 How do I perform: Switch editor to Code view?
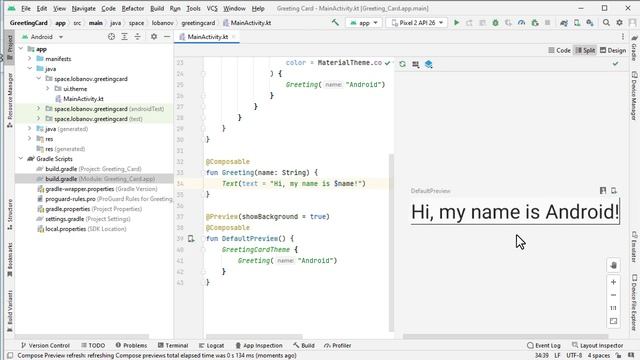pyautogui.click(x=559, y=50)
